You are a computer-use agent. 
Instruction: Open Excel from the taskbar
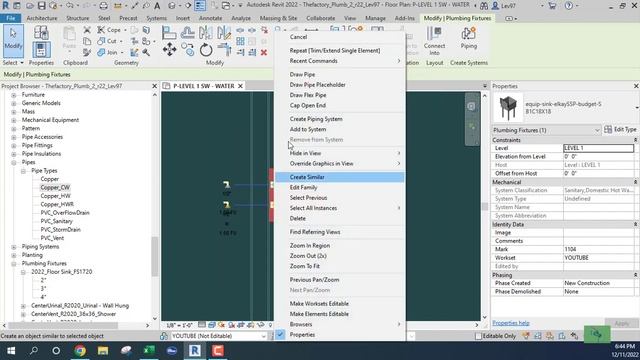coord(149,350)
